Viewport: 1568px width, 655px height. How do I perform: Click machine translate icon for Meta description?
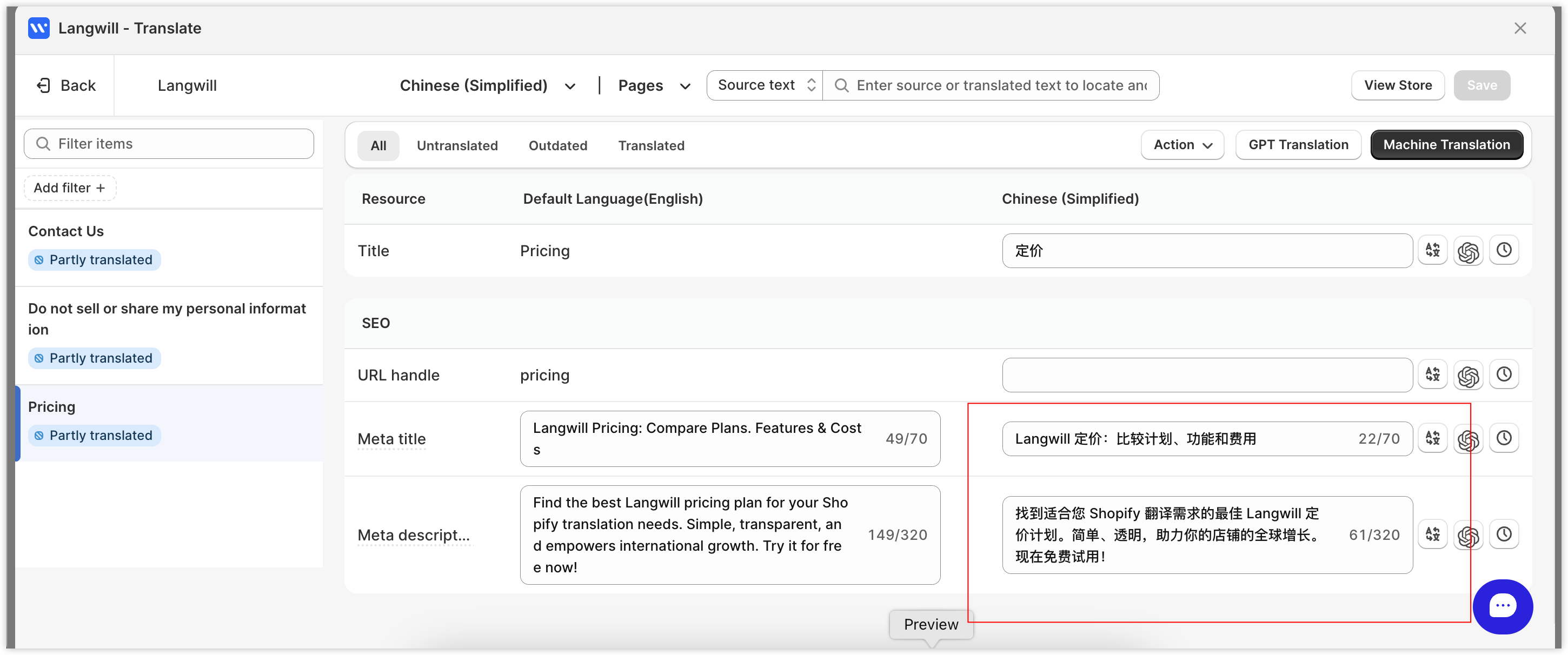click(1432, 534)
